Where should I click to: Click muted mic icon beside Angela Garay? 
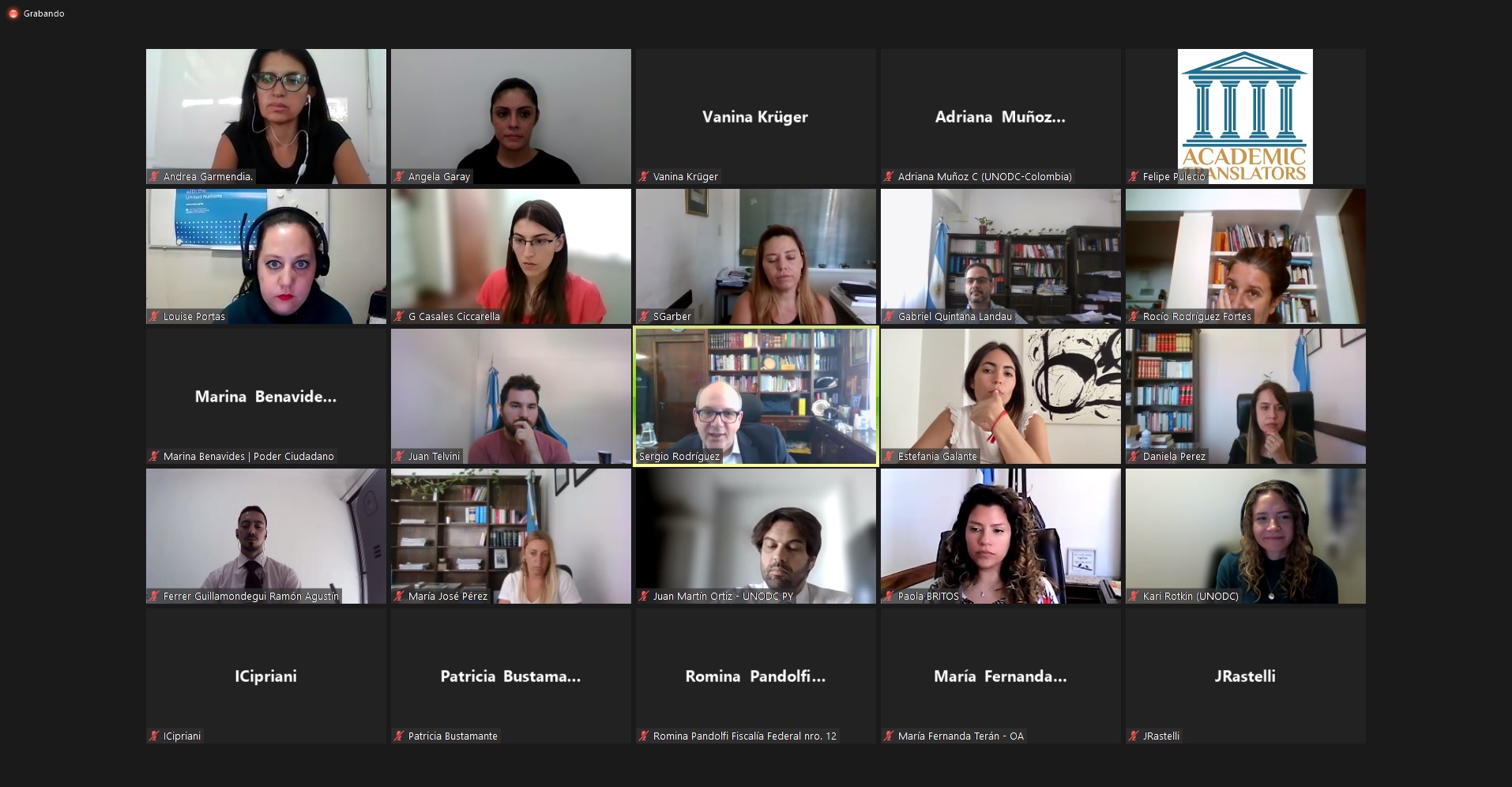[400, 177]
